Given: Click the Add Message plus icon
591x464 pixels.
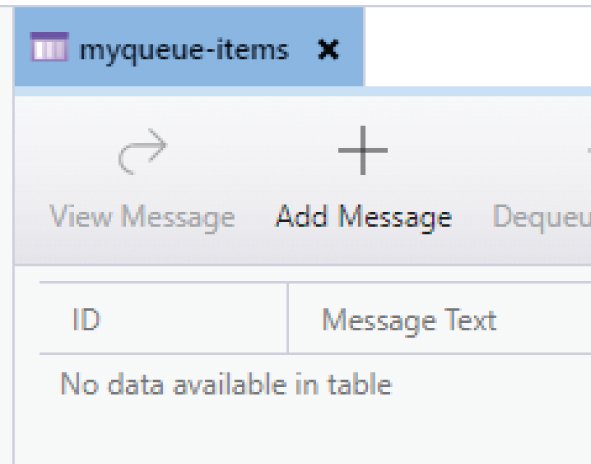Looking at the screenshot, I should [363, 150].
